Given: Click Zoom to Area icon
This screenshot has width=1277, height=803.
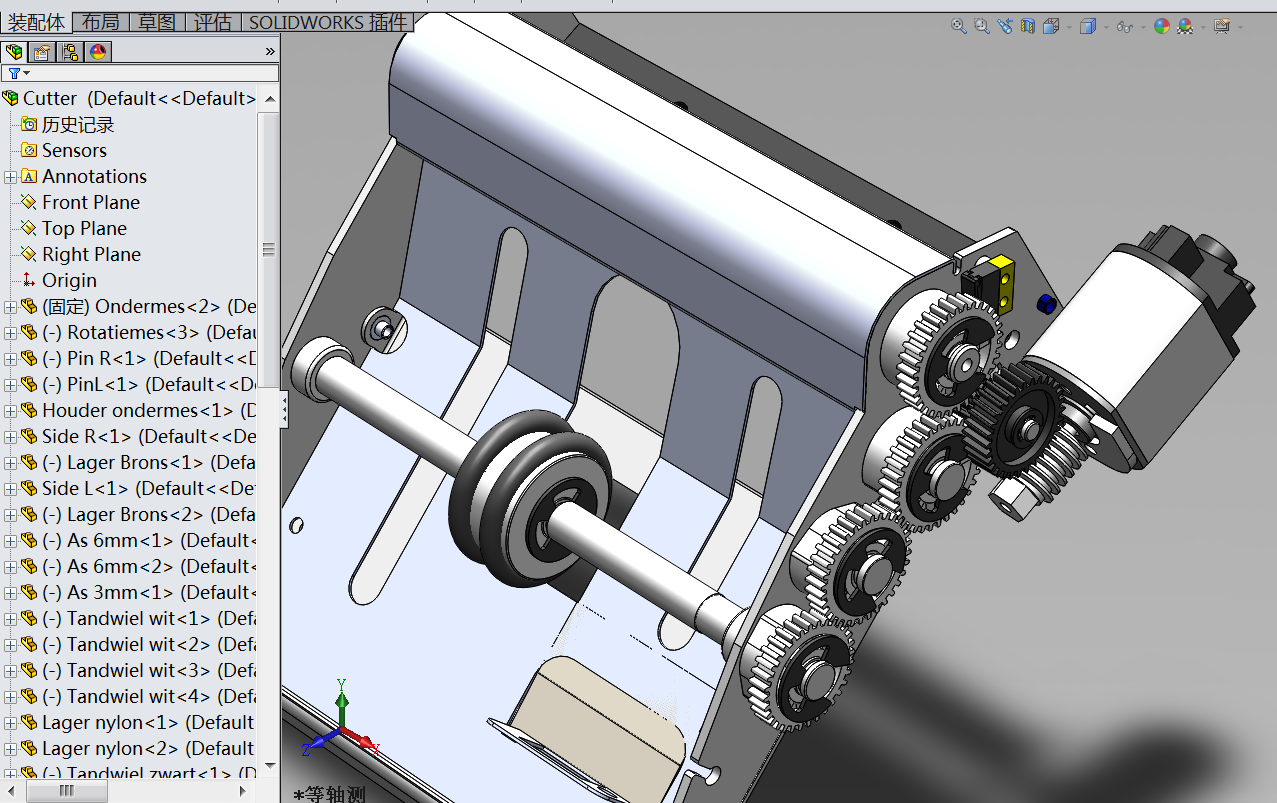Looking at the screenshot, I should (982, 27).
